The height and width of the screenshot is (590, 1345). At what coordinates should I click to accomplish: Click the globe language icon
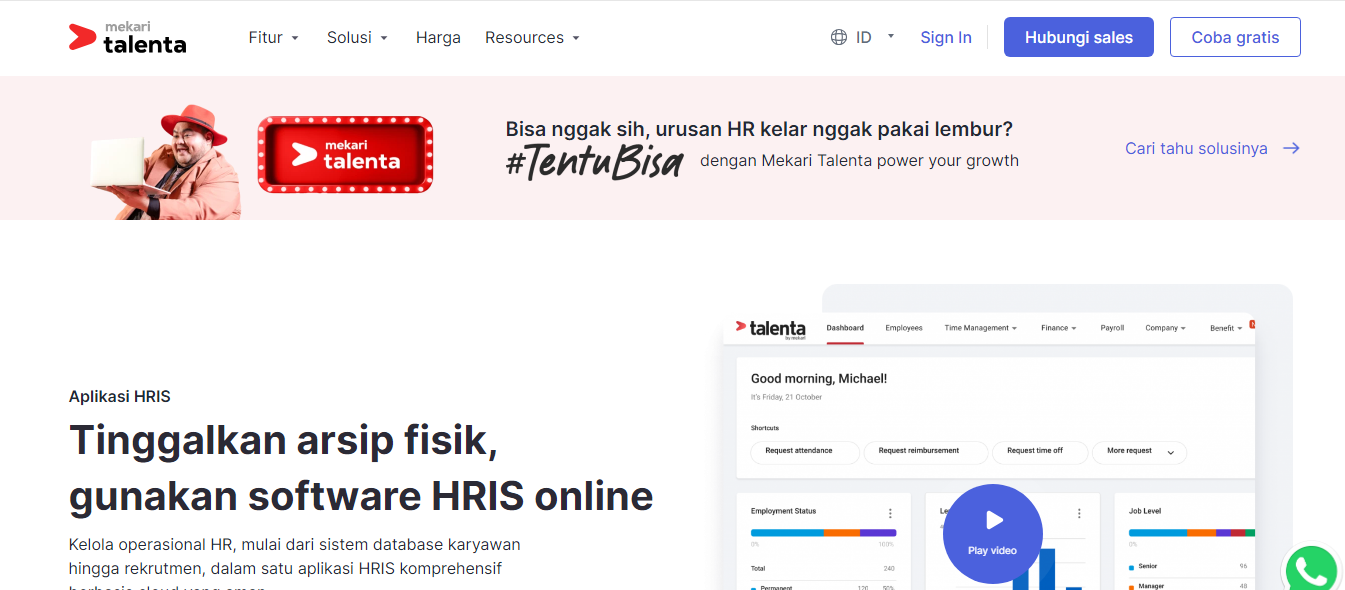pos(839,36)
